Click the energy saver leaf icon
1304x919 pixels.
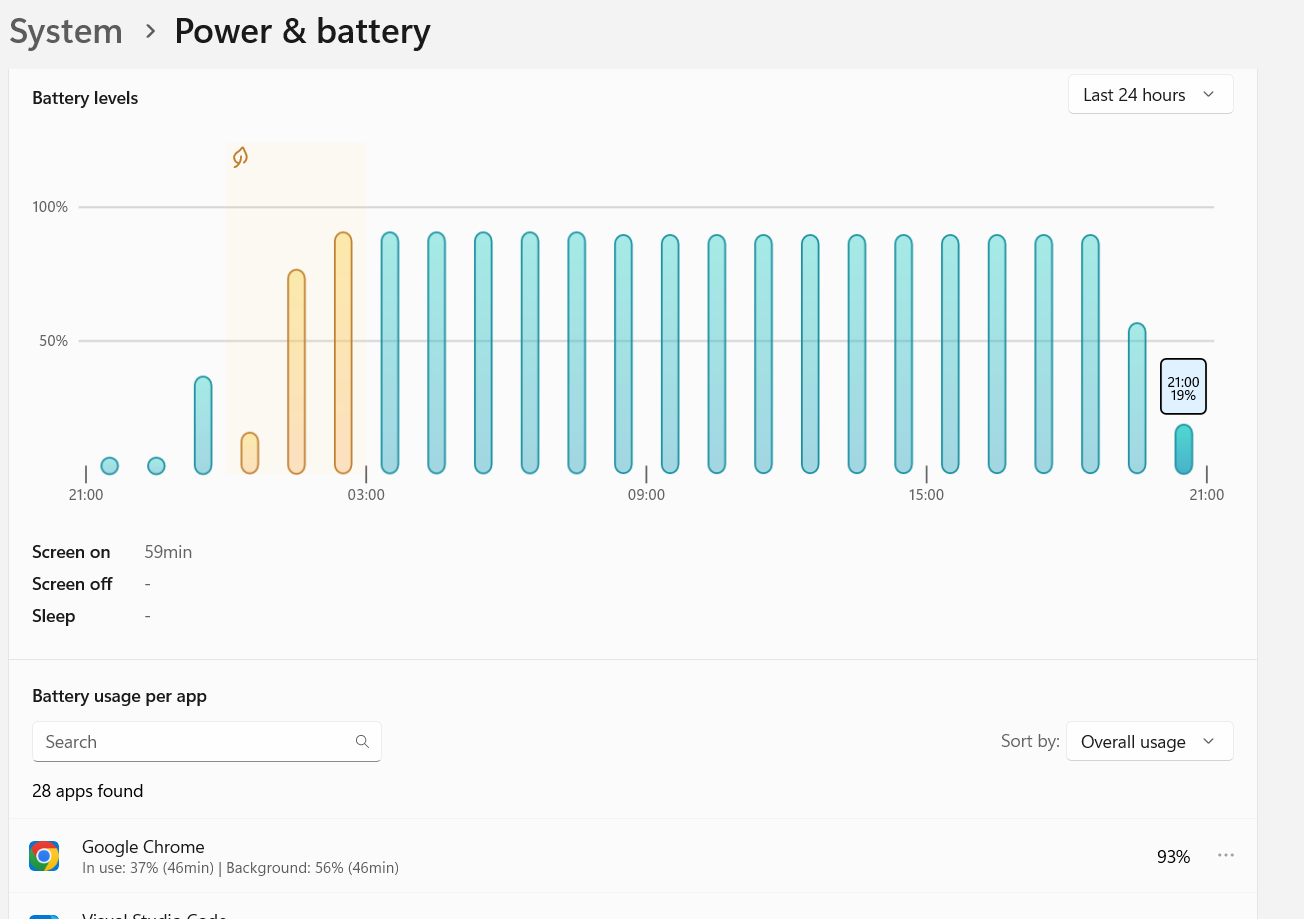coord(240,157)
